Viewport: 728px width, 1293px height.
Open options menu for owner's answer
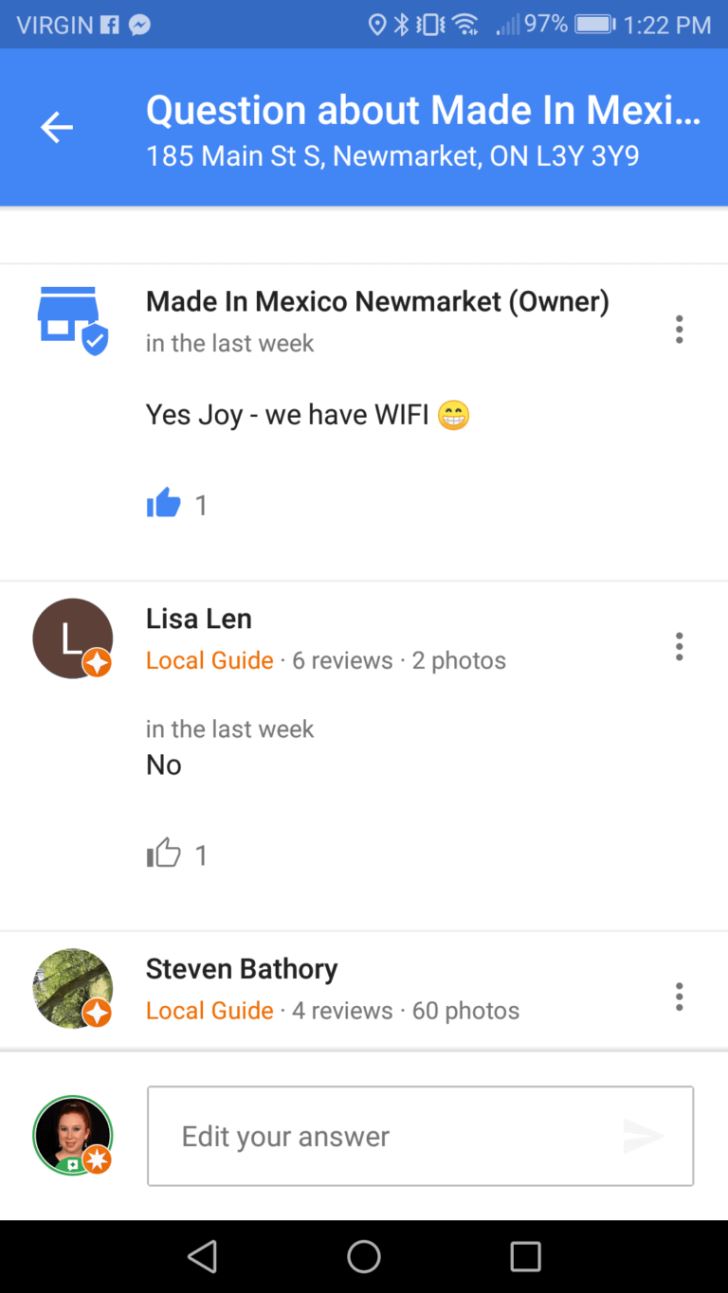679,329
